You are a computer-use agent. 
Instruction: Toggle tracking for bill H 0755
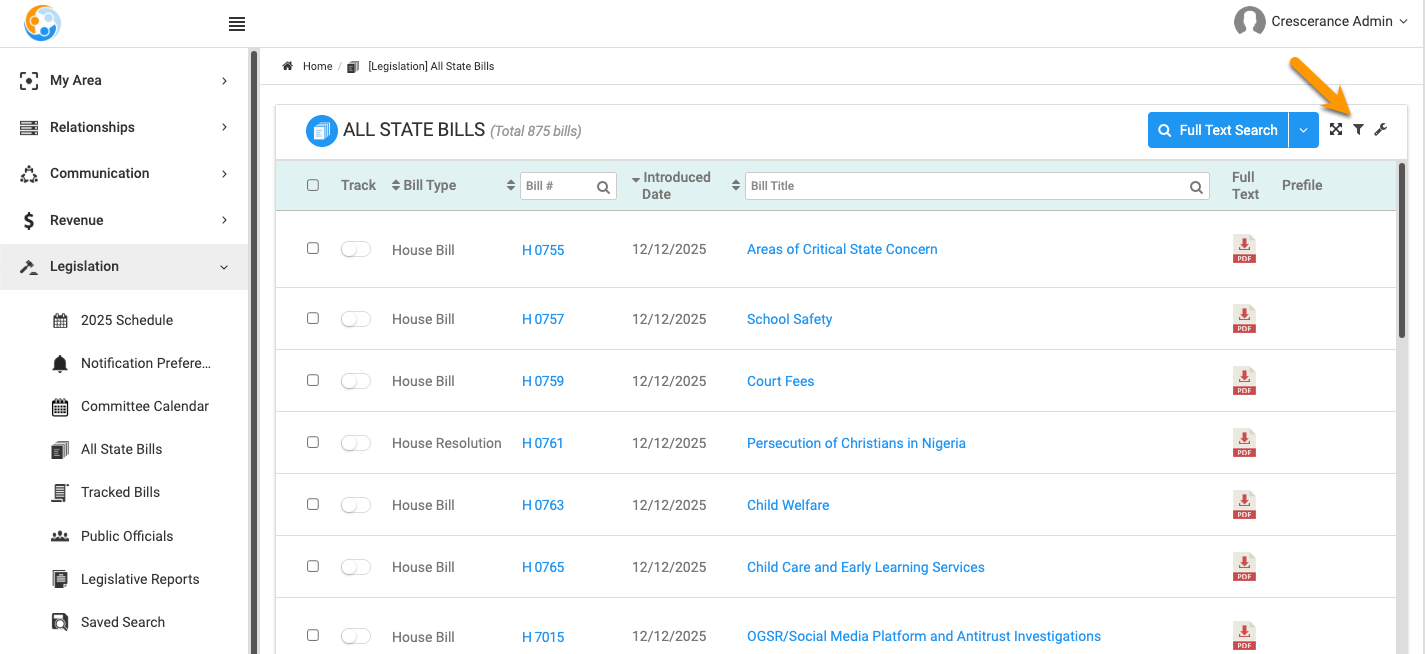356,249
